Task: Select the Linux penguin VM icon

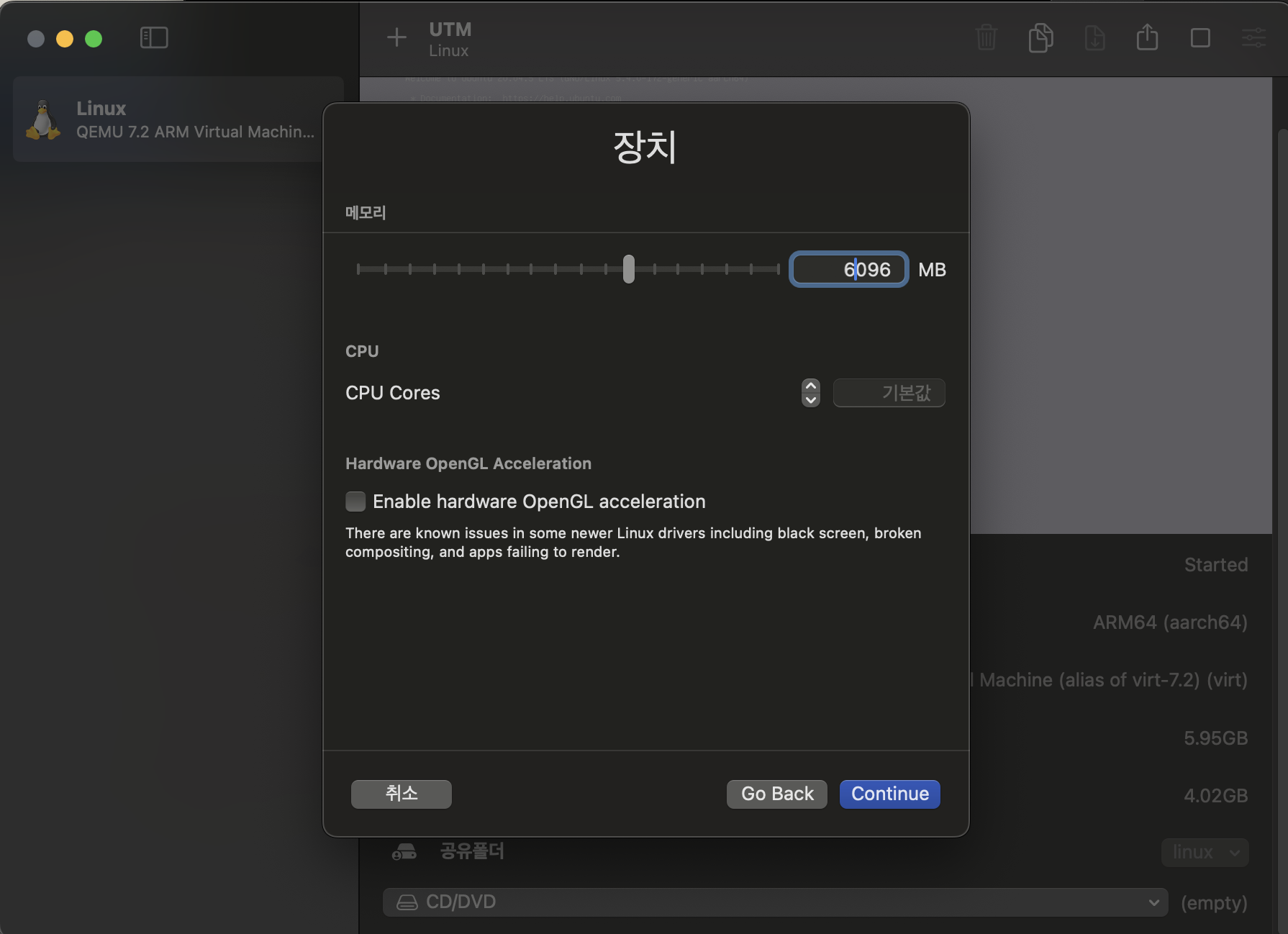Action: (43, 120)
